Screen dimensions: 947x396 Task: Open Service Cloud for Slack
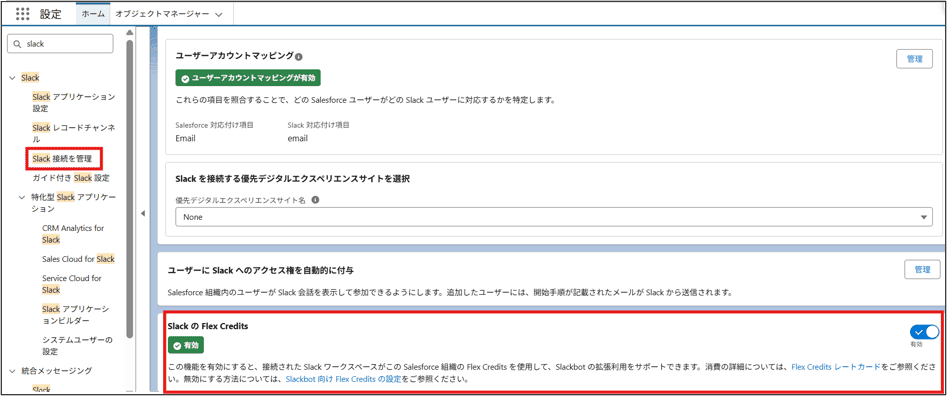pyautogui.click(x=72, y=284)
